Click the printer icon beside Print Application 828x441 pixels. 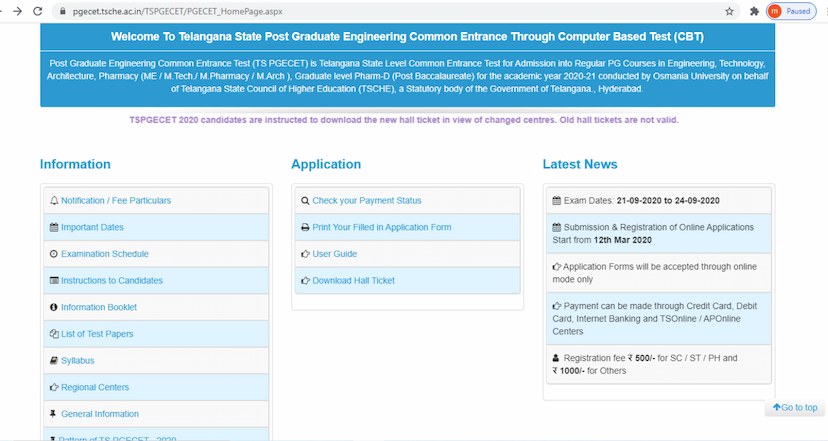305,228
